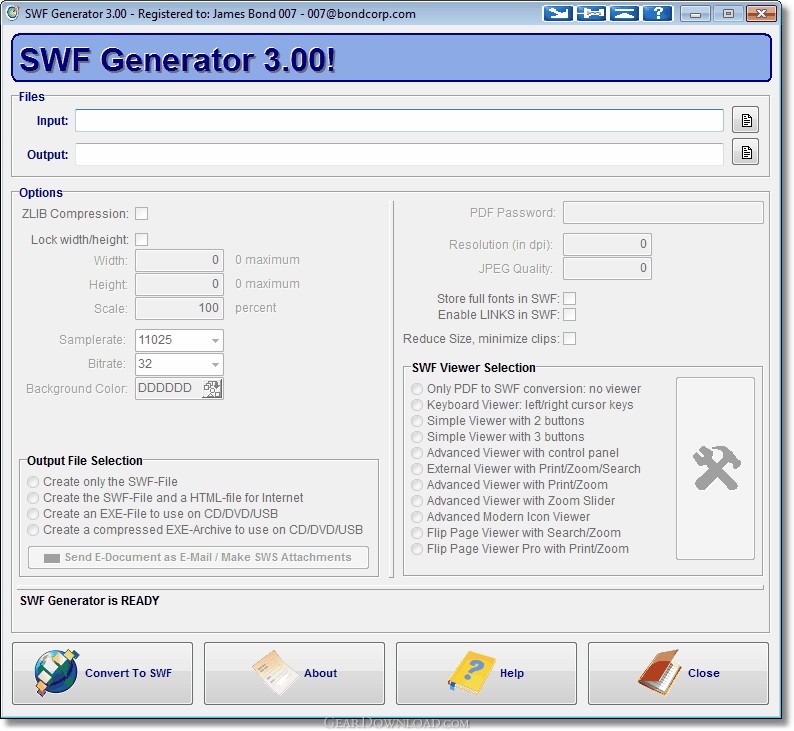Click the Output file path field
This screenshot has height=731, width=794.
point(400,154)
